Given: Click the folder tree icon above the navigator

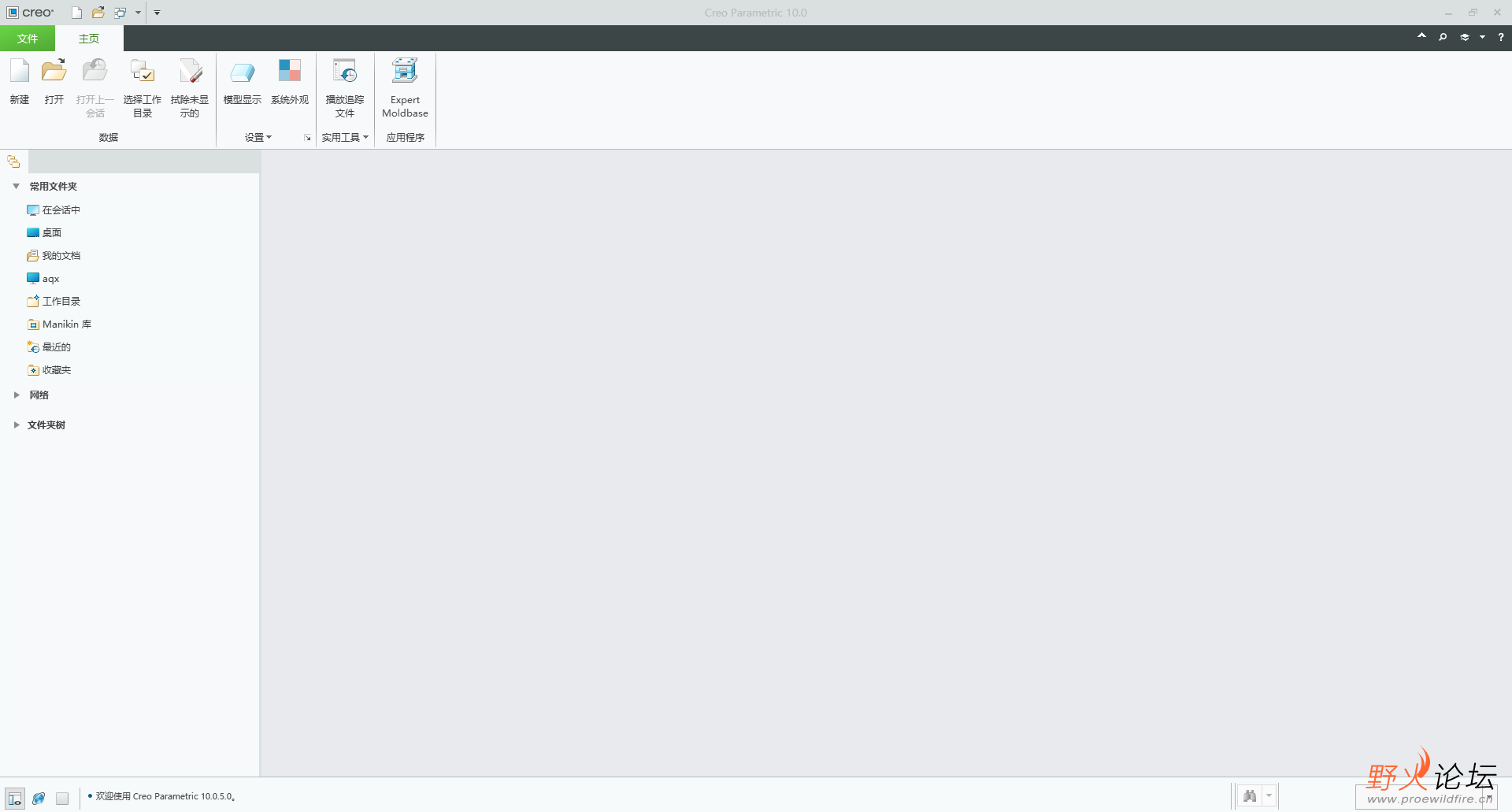Looking at the screenshot, I should pyautogui.click(x=13, y=161).
